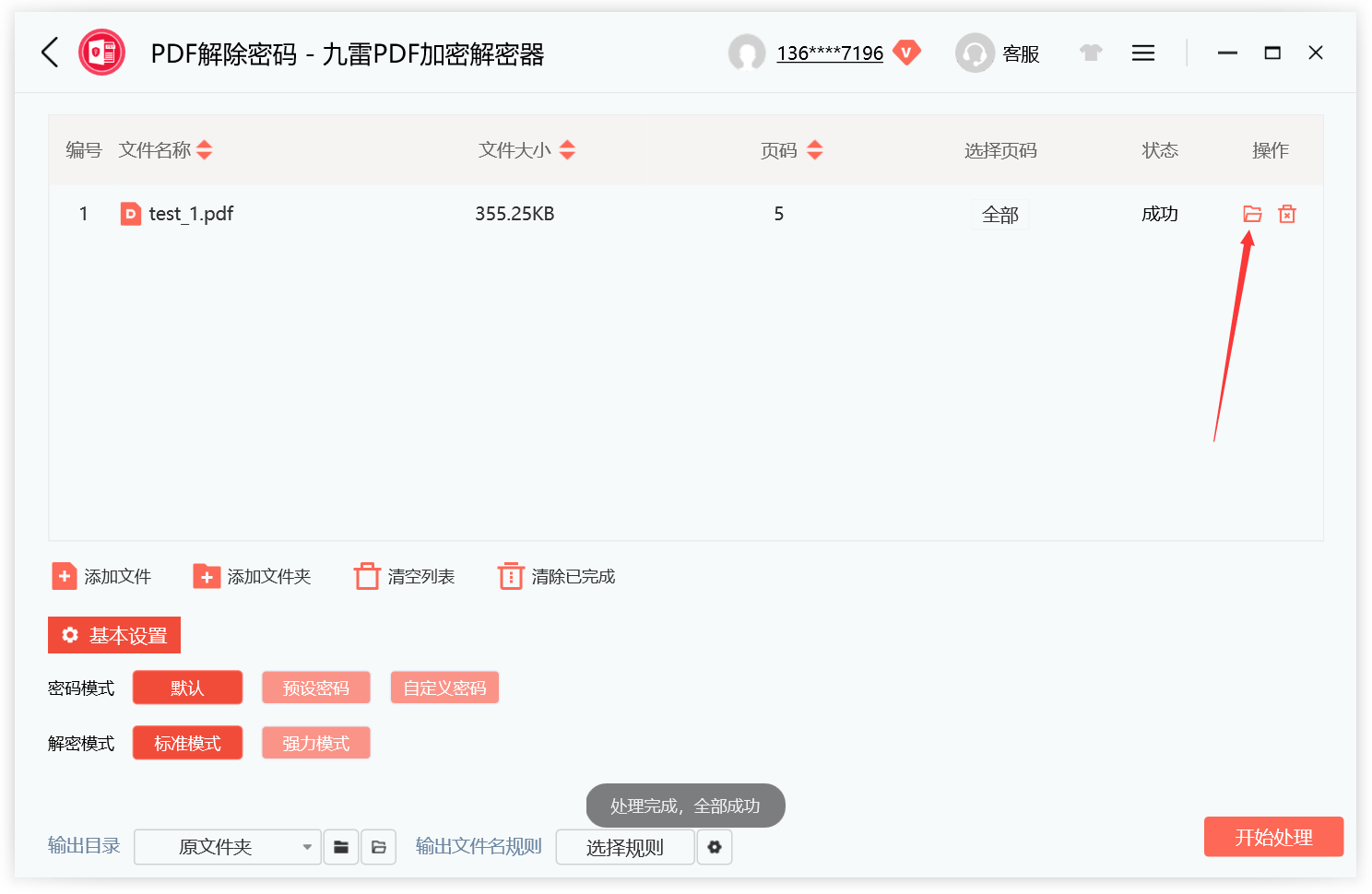Image resolution: width=1372 pixels, height=894 pixels.
Task: Add files via the 添加文件 icon
Action: [x=64, y=575]
